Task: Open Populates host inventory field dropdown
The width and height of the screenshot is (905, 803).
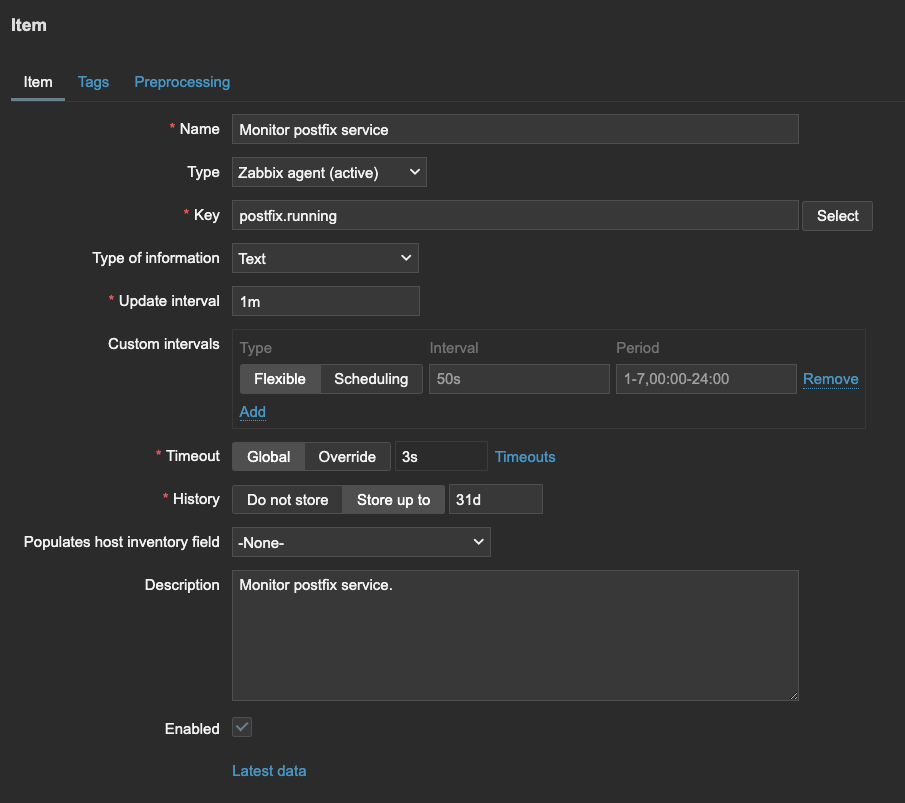Action: (x=361, y=542)
